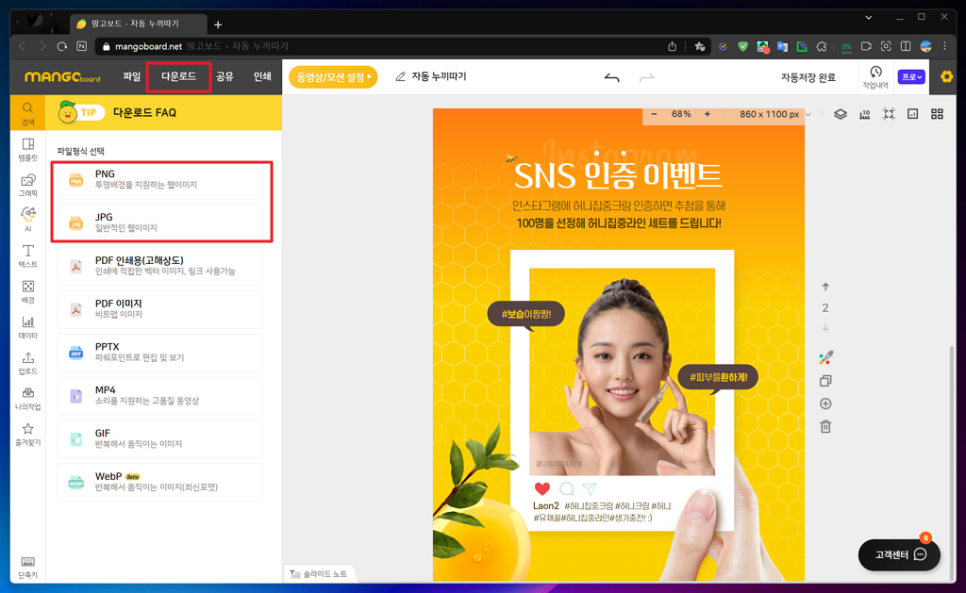This screenshot has width=966, height=593.
Task: Open the 템플릿 templates panel
Action: pyautogui.click(x=28, y=149)
